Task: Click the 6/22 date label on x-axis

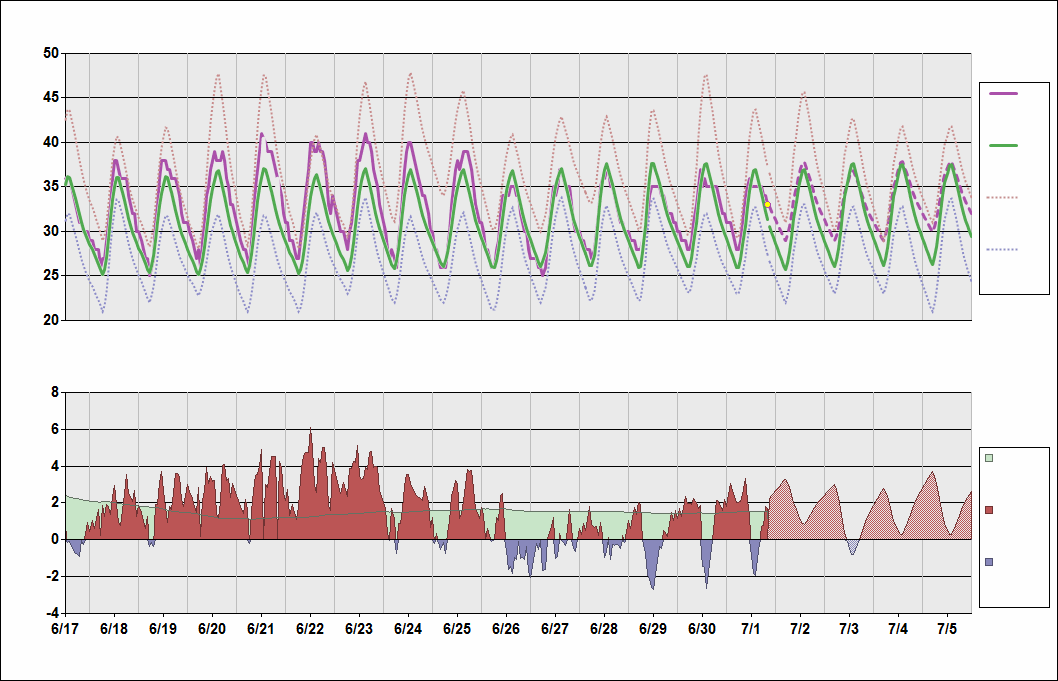Action: tap(310, 629)
